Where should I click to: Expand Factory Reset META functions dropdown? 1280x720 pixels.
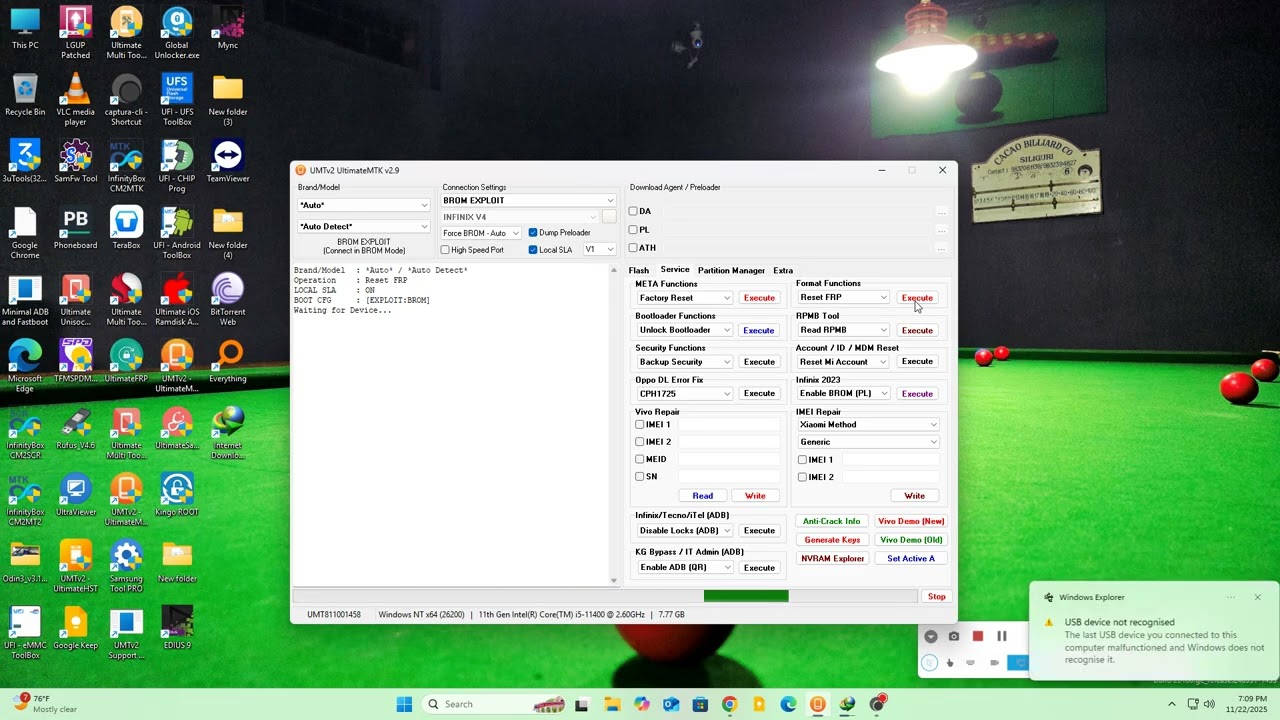coord(685,298)
